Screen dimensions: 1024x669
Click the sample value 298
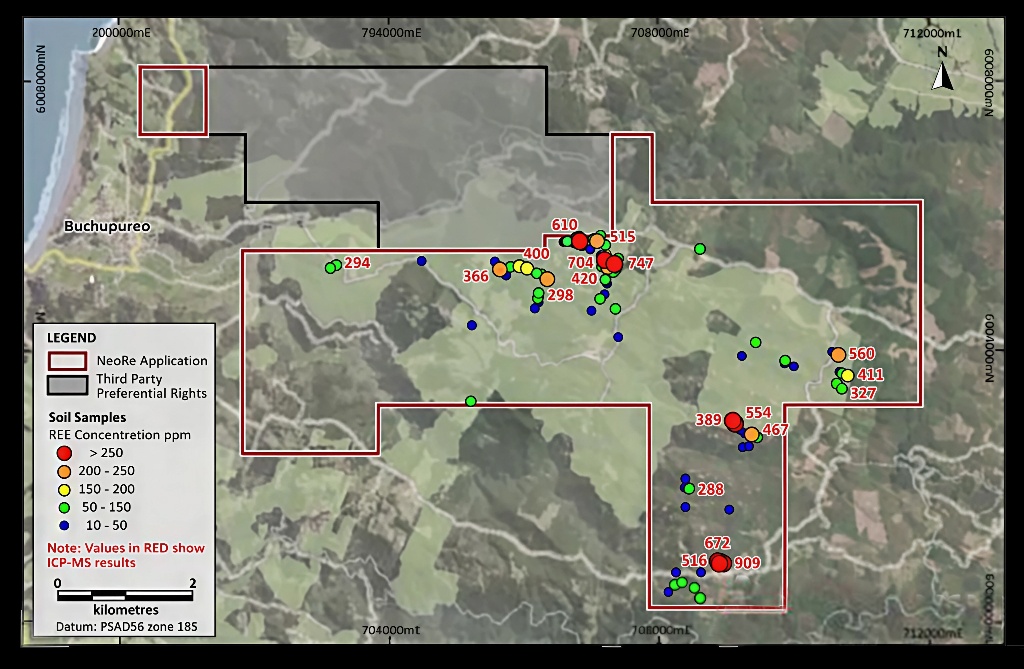click(560, 295)
